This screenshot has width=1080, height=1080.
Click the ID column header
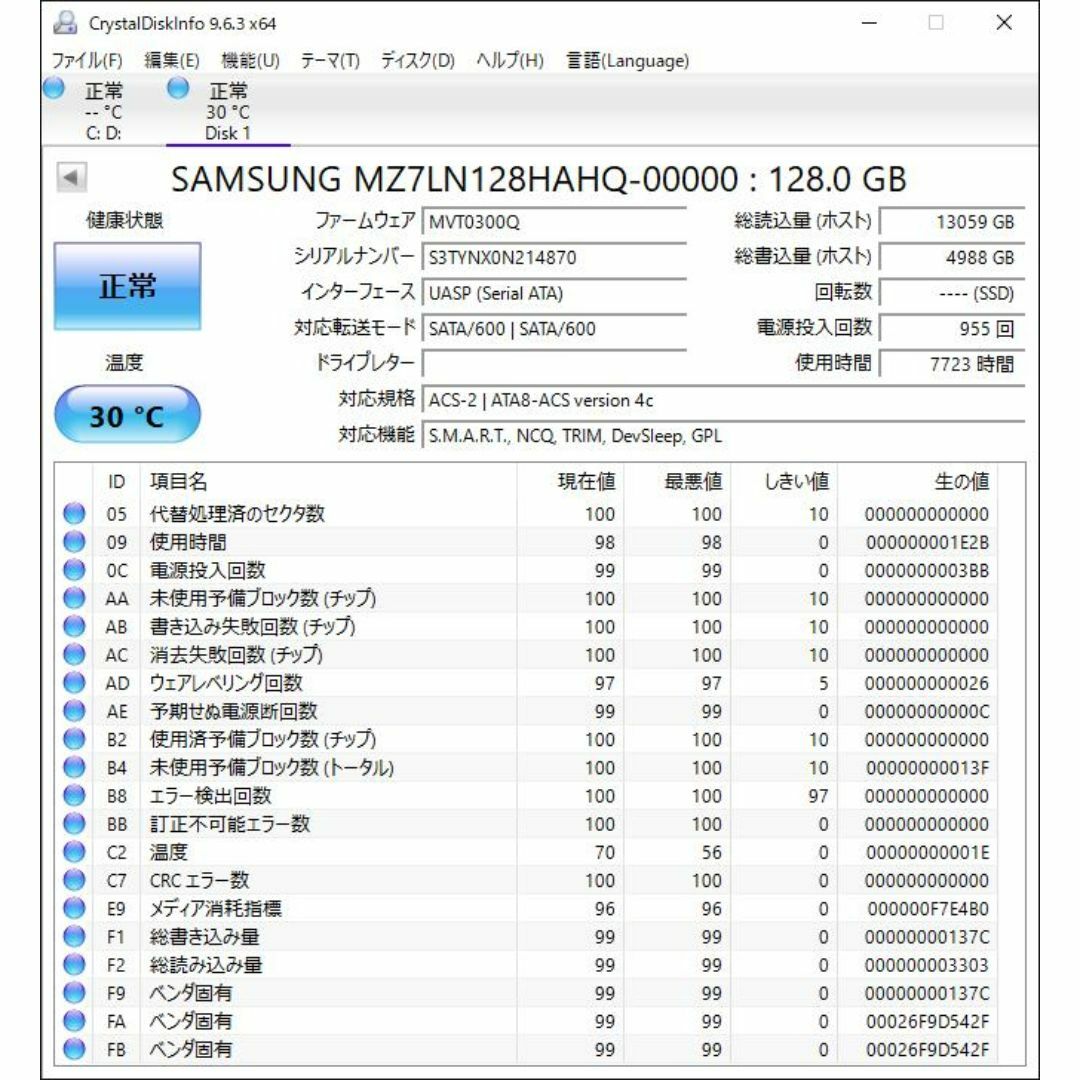click(116, 481)
